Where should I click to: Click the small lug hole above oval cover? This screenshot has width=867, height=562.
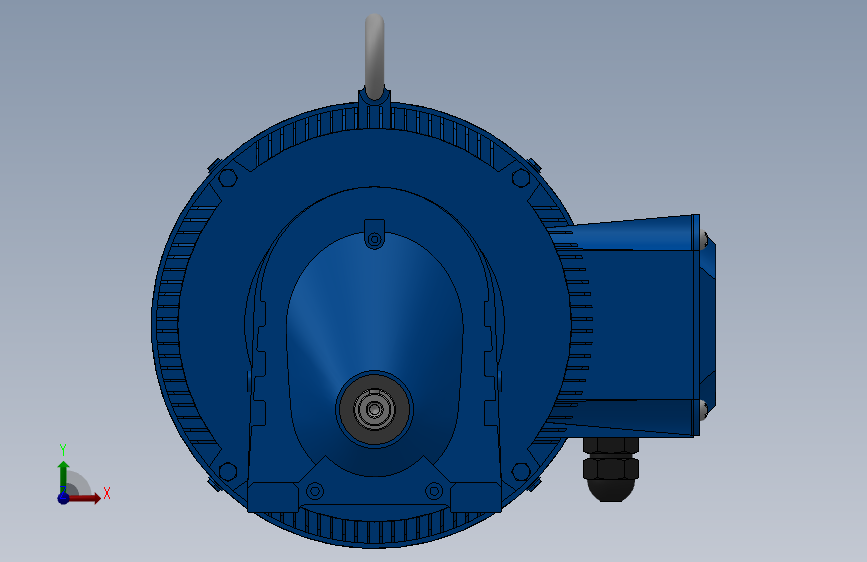coord(374,240)
